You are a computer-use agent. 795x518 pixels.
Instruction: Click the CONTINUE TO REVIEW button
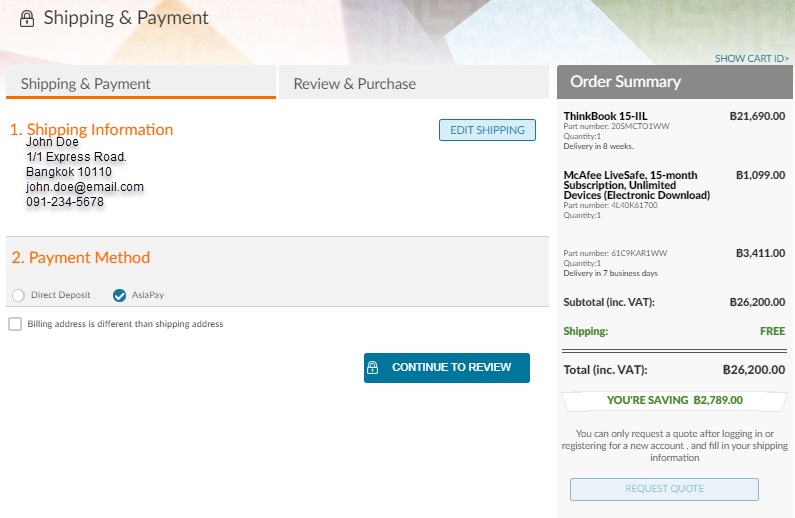pos(447,367)
